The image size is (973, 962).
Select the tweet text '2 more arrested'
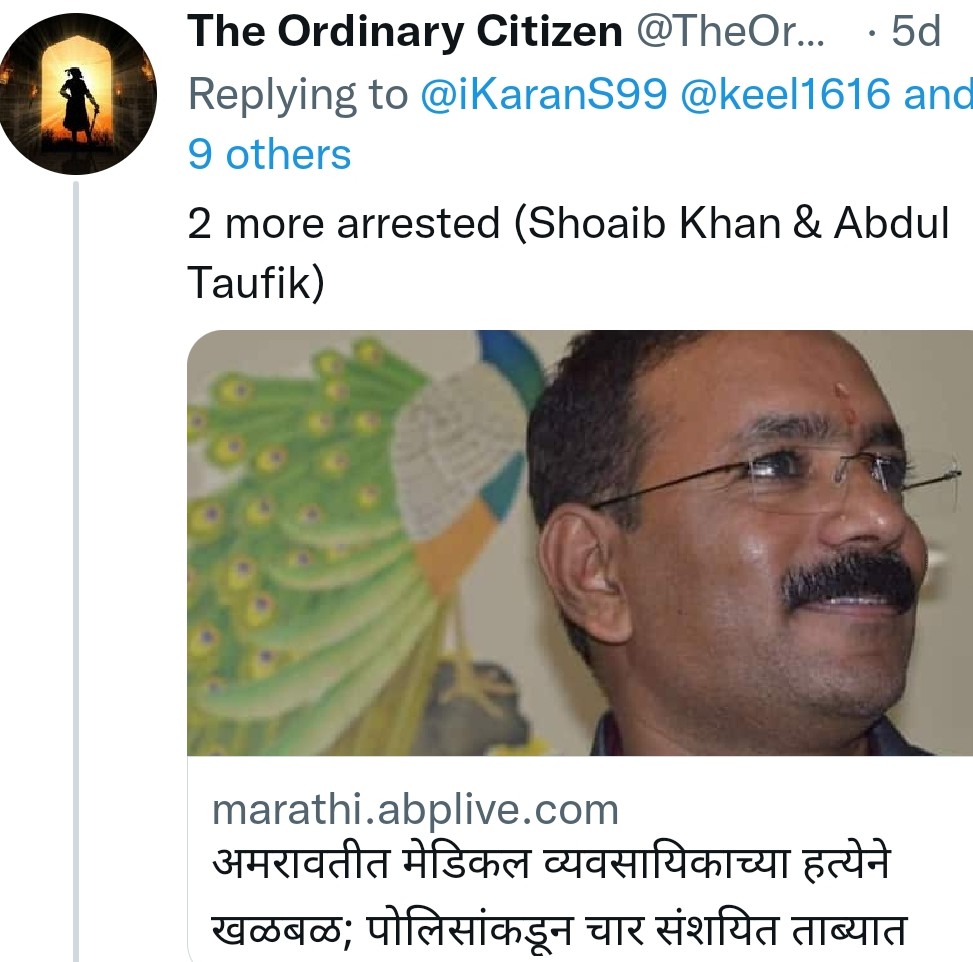coord(343,223)
